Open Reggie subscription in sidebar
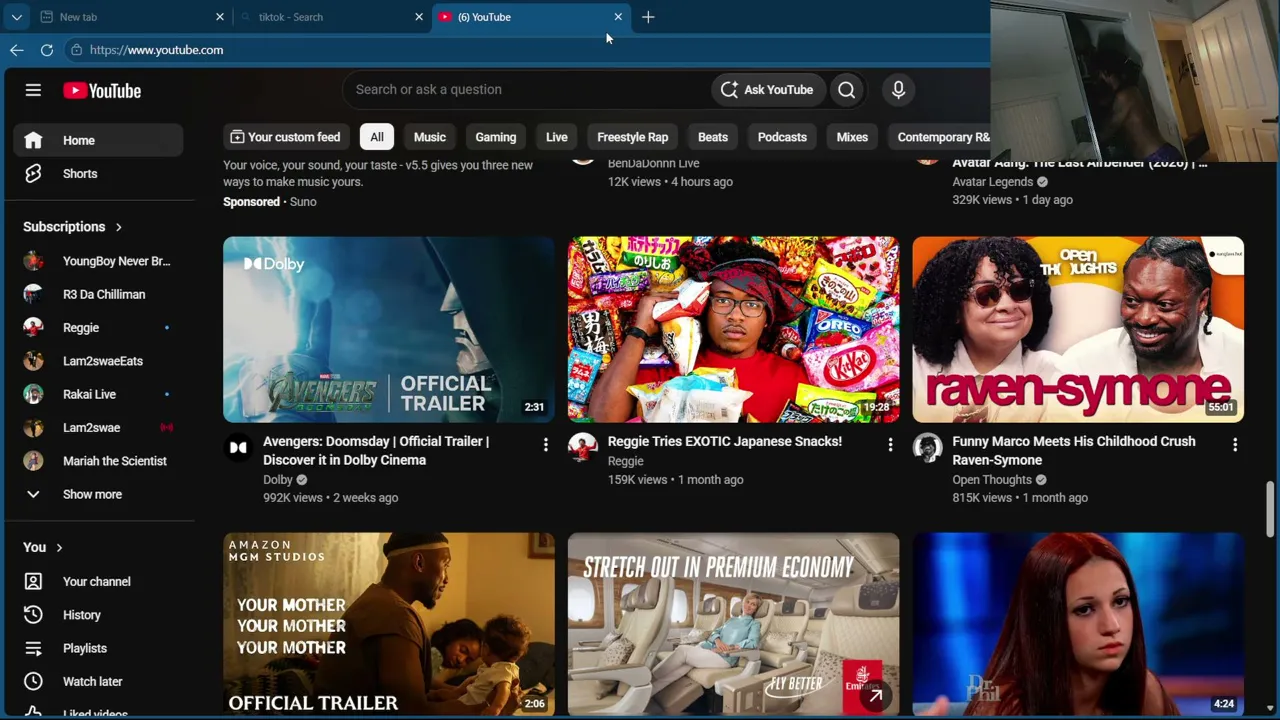The image size is (1280, 720). (x=98, y=327)
